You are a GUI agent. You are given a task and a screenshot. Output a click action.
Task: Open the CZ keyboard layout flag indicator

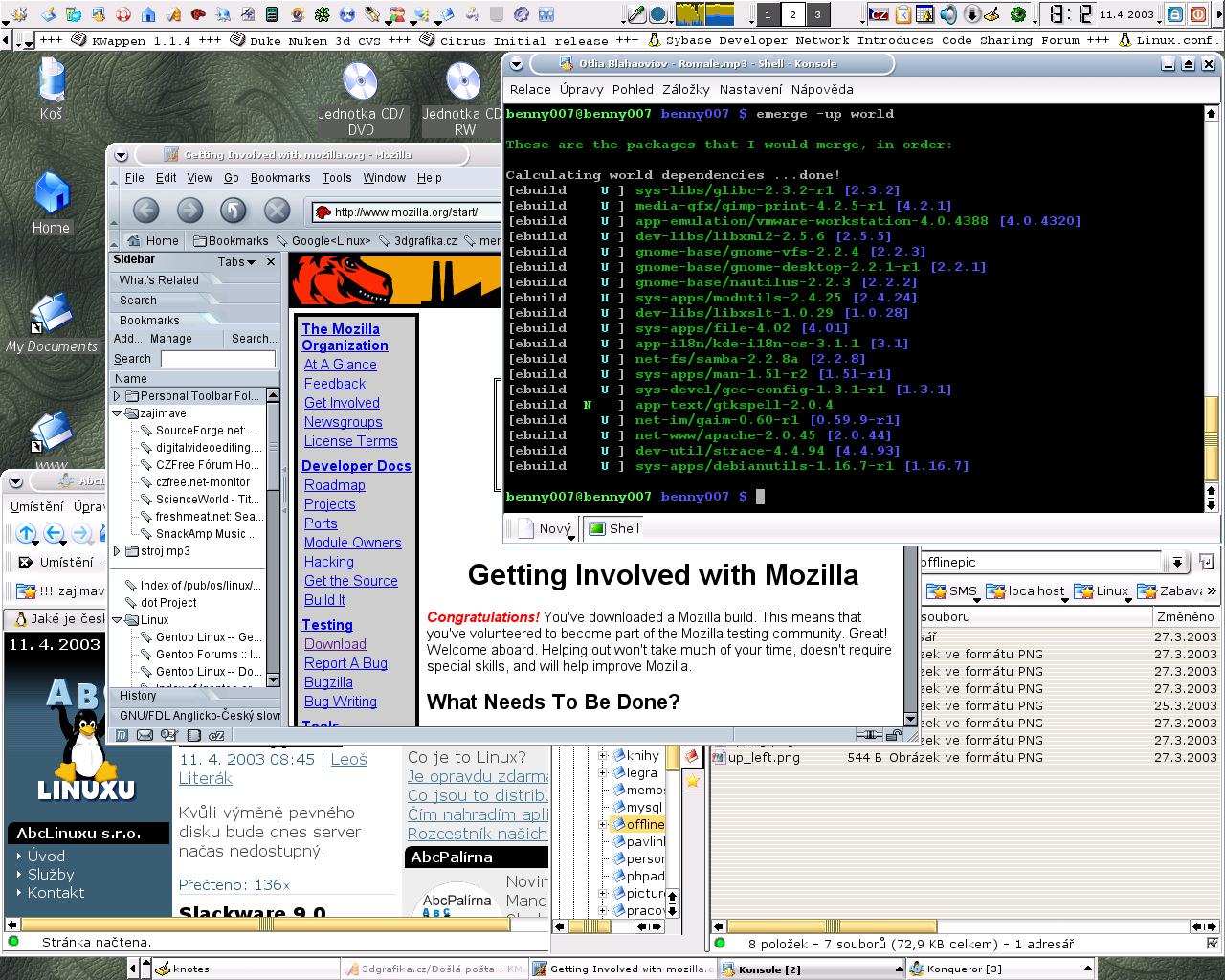pyautogui.click(x=879, y=14)
